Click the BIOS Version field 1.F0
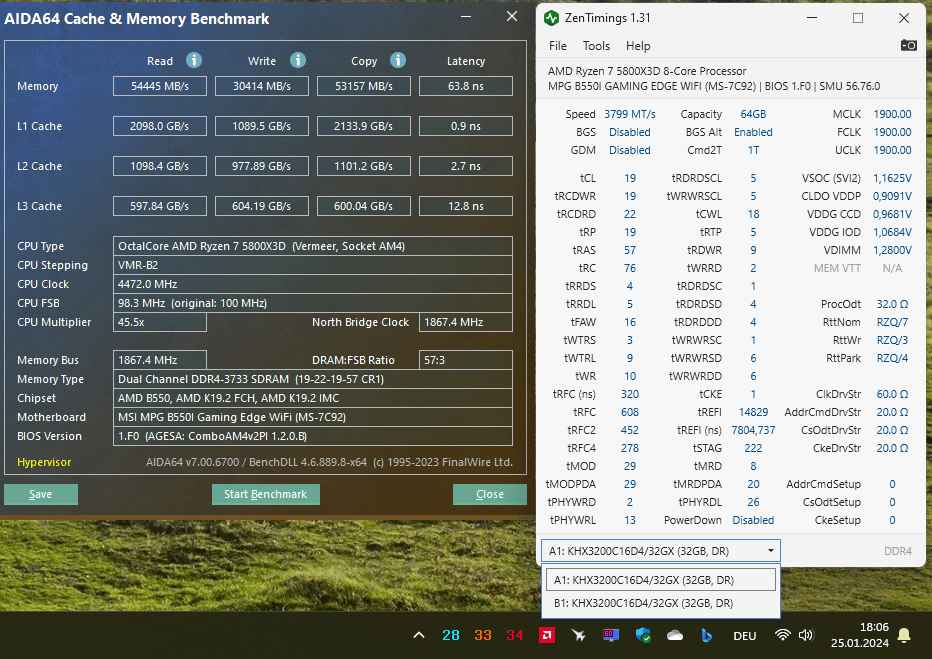The width and height of the screenshot is (932, 659). 313,436
